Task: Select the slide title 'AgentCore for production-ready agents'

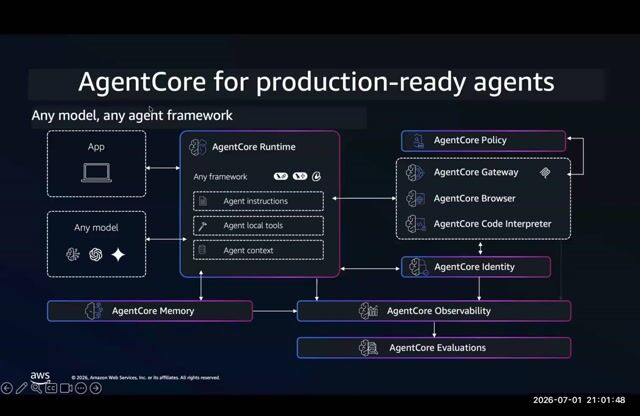Action: pyautogui.click(x=316, y=83)
